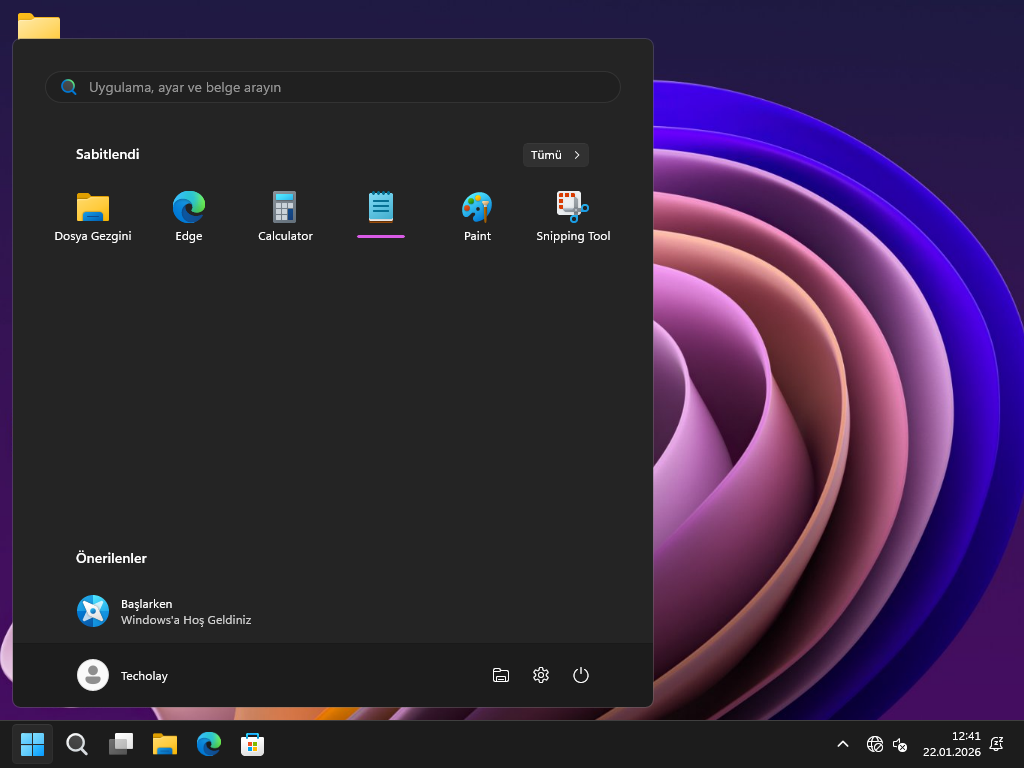Launch Edge from pinned apps
The width and height of the screenshot is (1024, 768).
click(189, 217)
